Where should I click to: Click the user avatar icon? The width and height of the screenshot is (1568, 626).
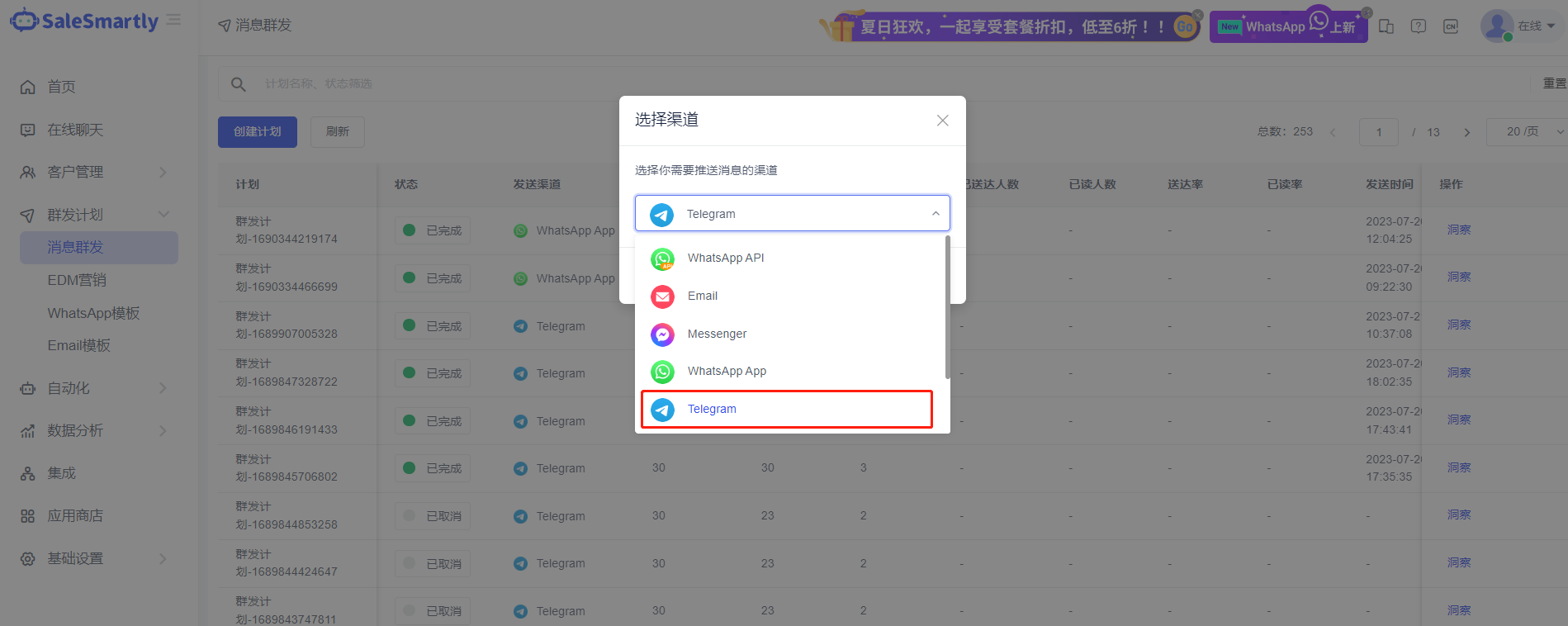pos(1497,26)
